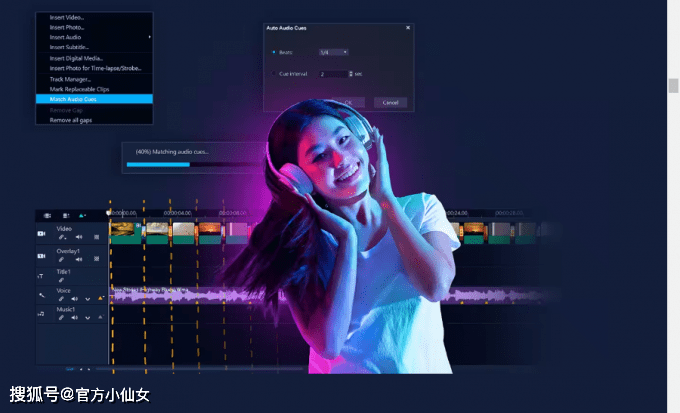Click the Video track name label
This screenshot has width=680, height=413.
coord(64,229)
